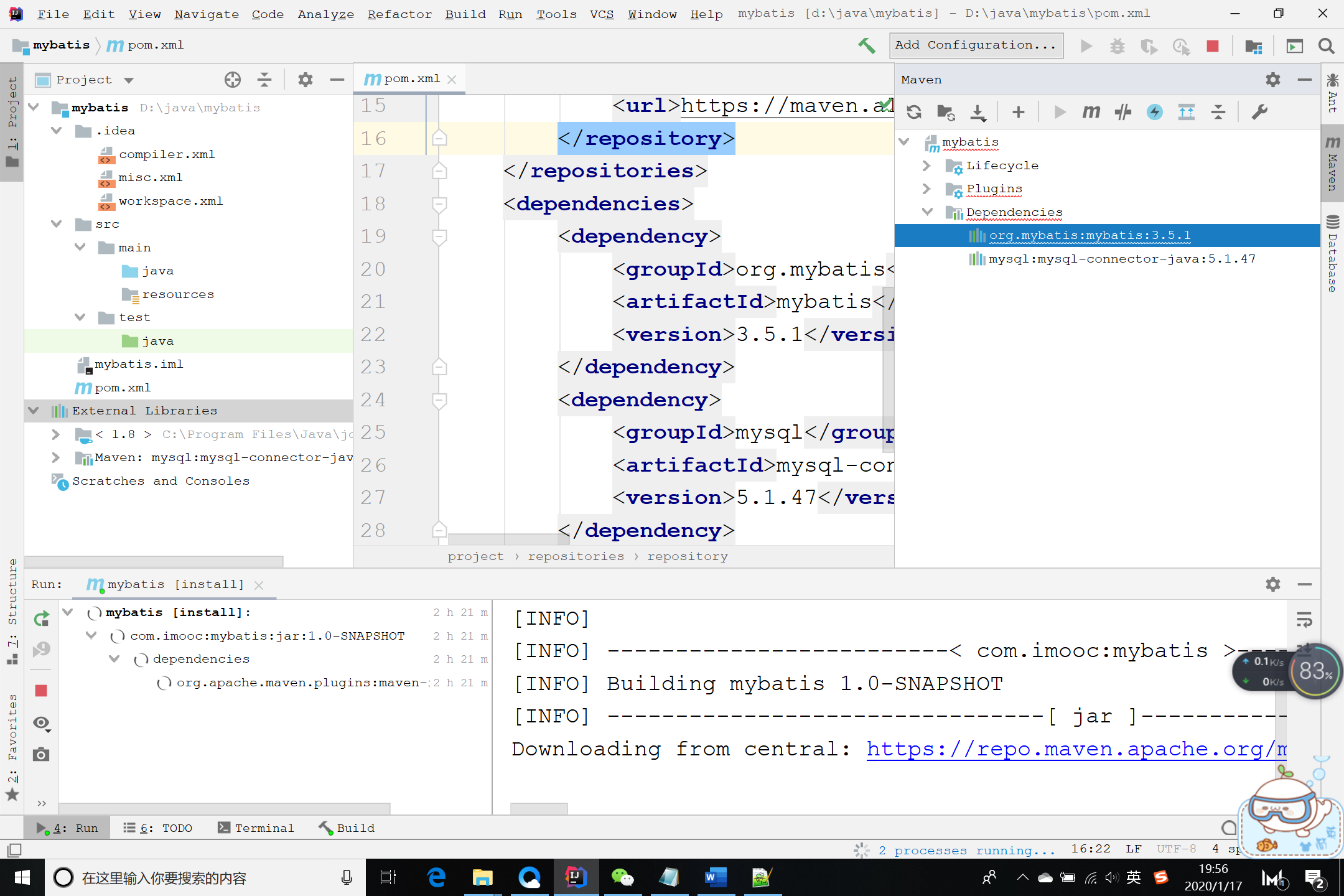This screenshot has width=1344, height=896.
Task: Fold the dependencies tag at line 18
Action: (x=439, y=204)
